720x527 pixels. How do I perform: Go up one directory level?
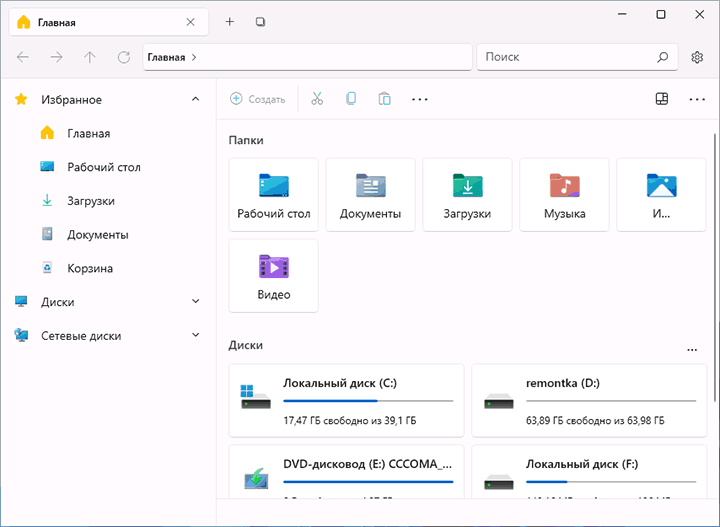click(x=90, y=57)
